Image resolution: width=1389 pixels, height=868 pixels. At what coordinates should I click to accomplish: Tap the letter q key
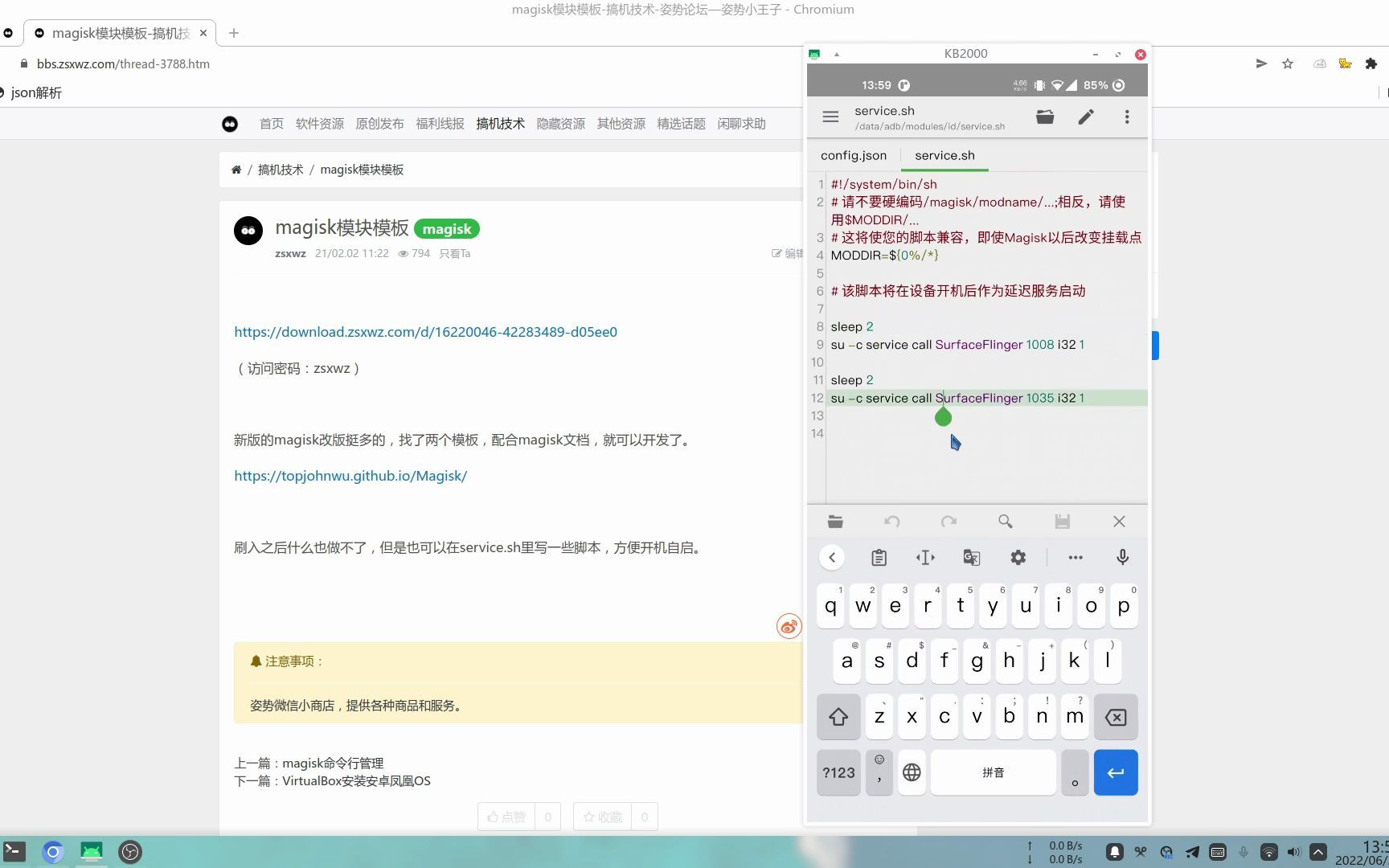click(x=831, y=606)
